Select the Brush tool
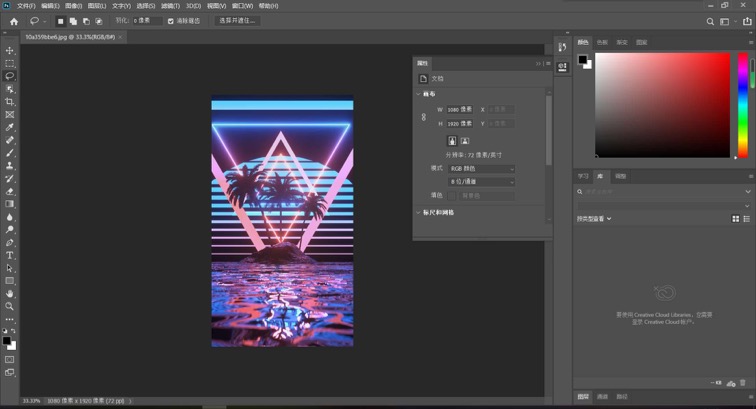The image size is (756, 409). pyautogui.click(x=9, y=153)
